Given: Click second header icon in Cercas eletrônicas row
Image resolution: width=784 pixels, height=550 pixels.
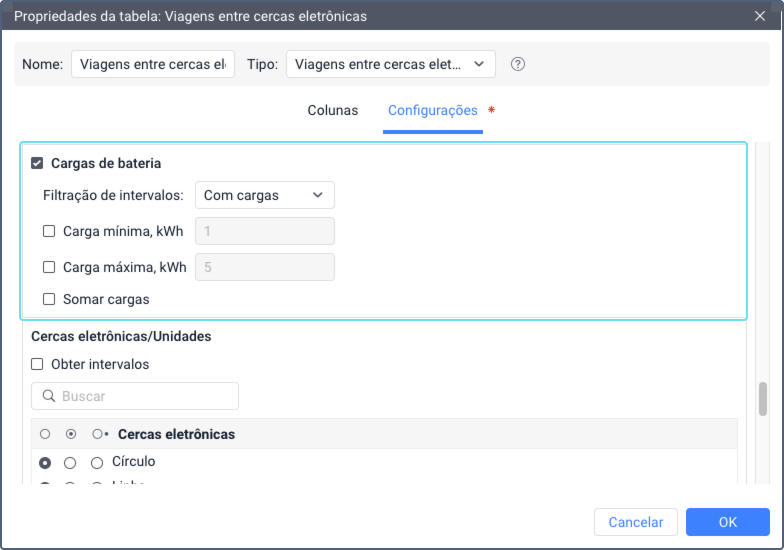Looking at the screenshot, I should coord(70,434).
